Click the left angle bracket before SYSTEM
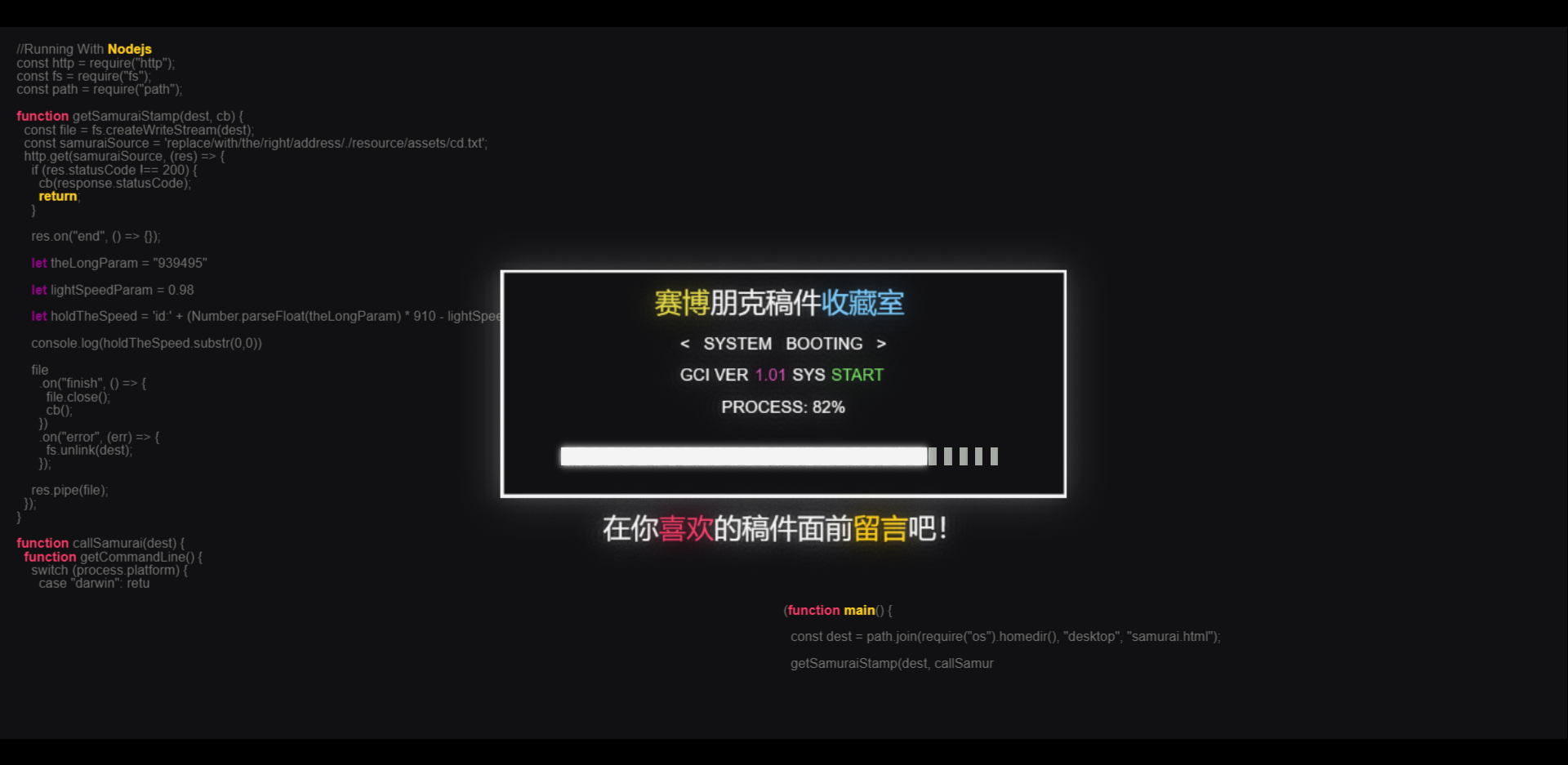This screenshot has height=765, width=1568. point(684,344)
